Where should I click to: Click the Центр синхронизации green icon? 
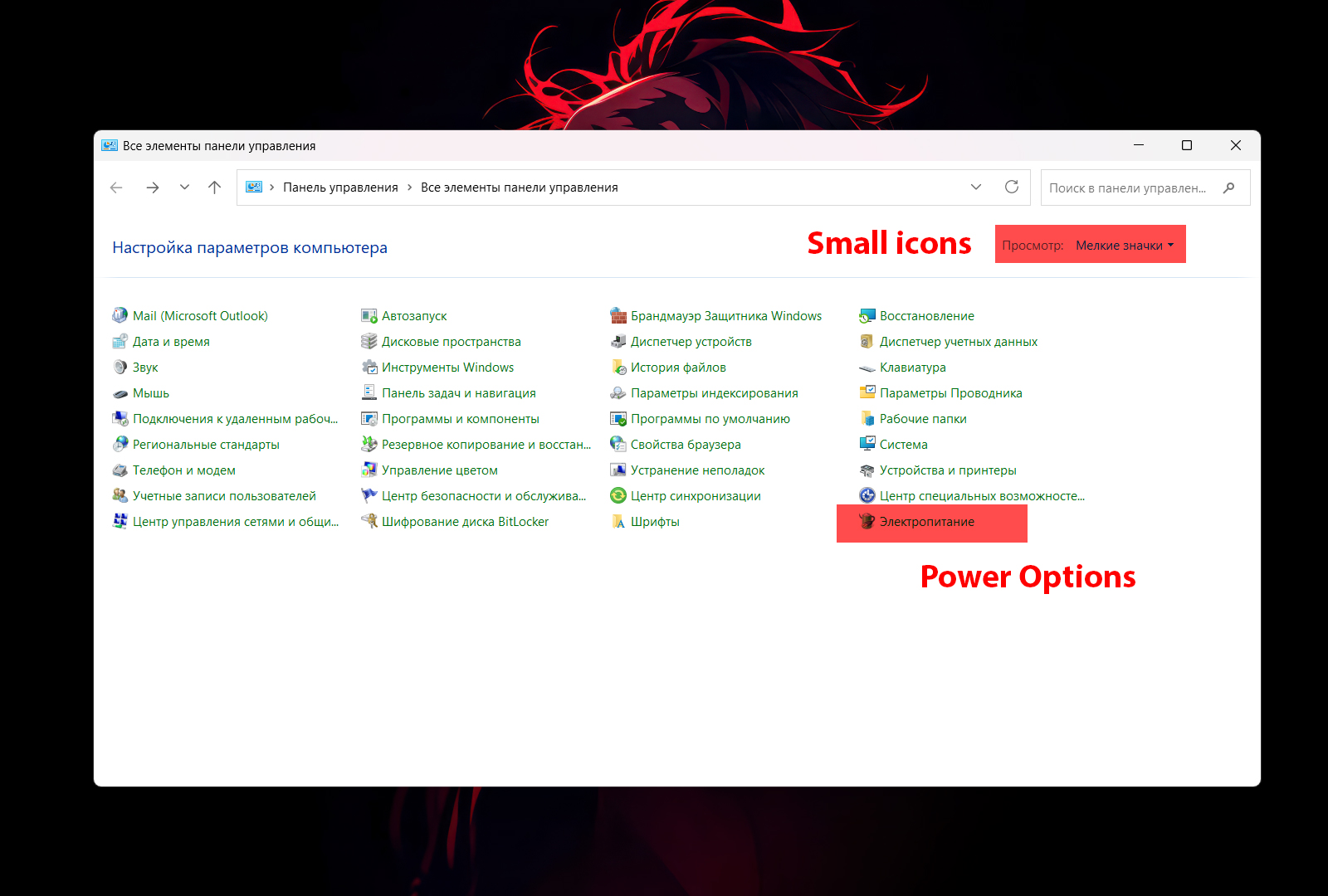pyautogui.click(x=618, y=495)
